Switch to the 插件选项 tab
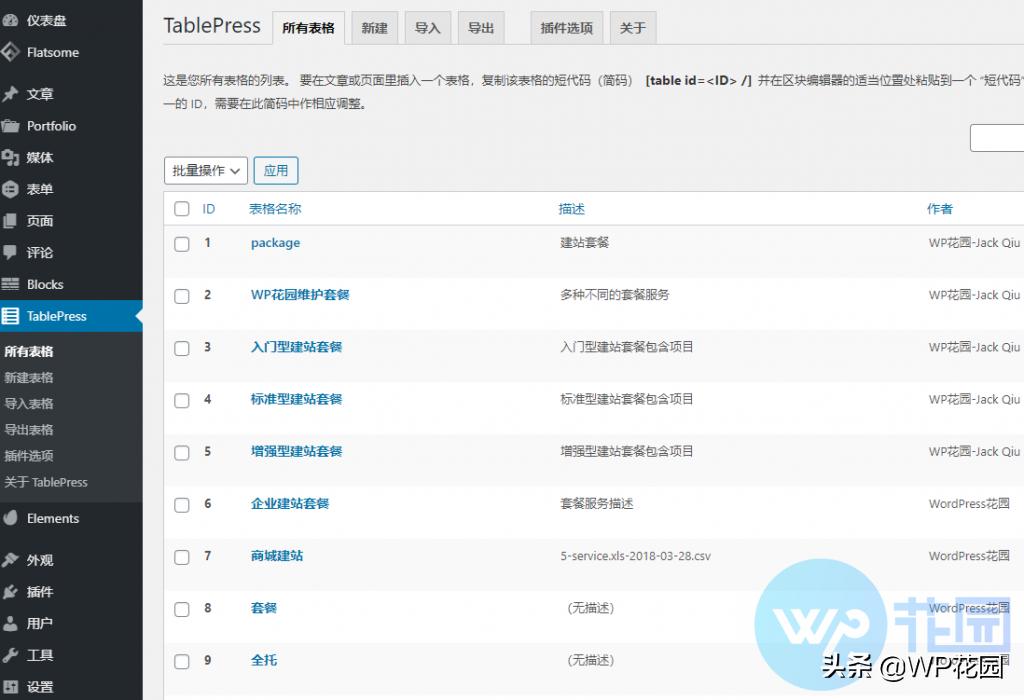 [566, 29]
